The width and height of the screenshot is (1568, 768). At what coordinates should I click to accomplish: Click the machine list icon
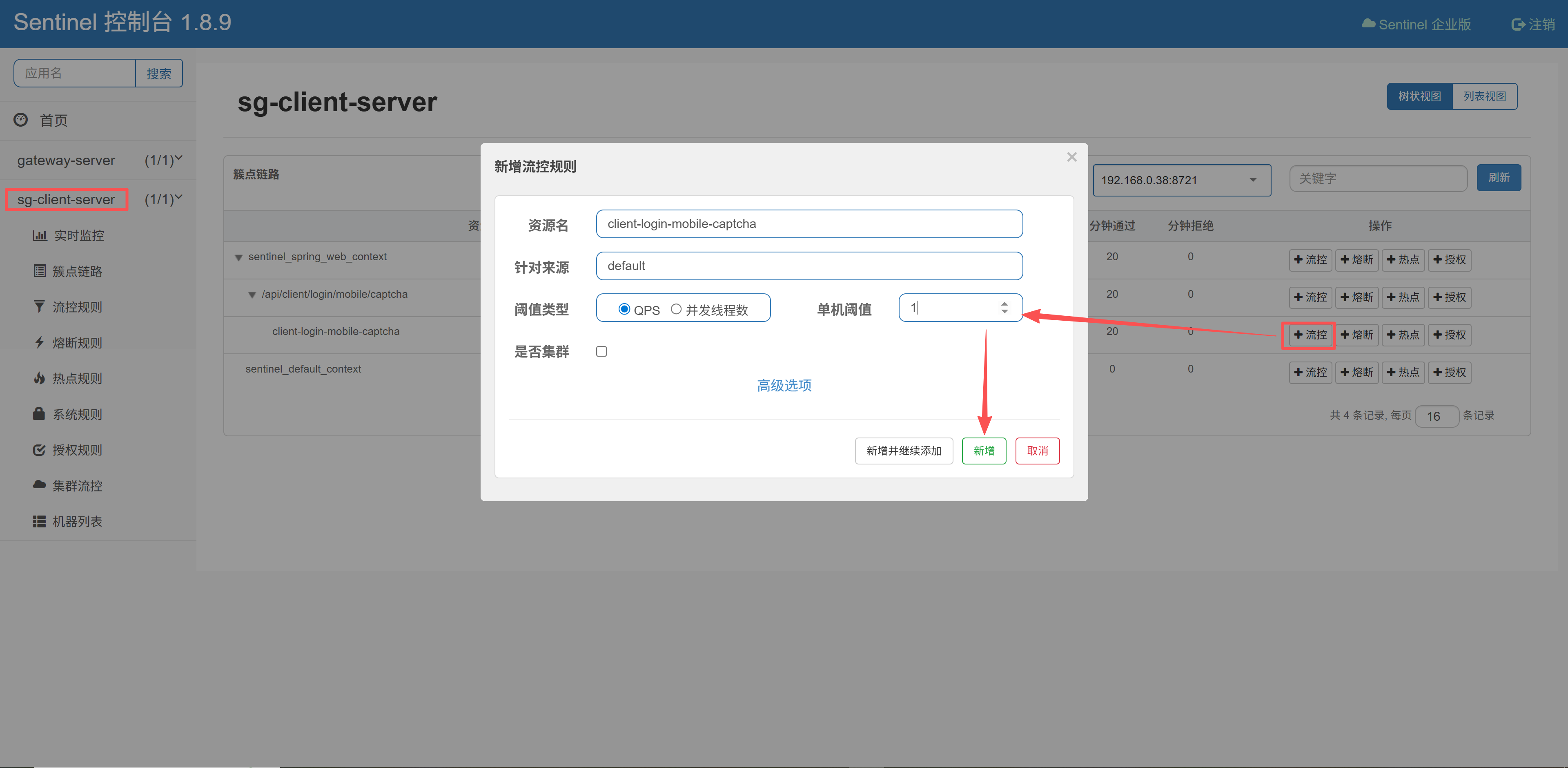click(x=40, y=521)
